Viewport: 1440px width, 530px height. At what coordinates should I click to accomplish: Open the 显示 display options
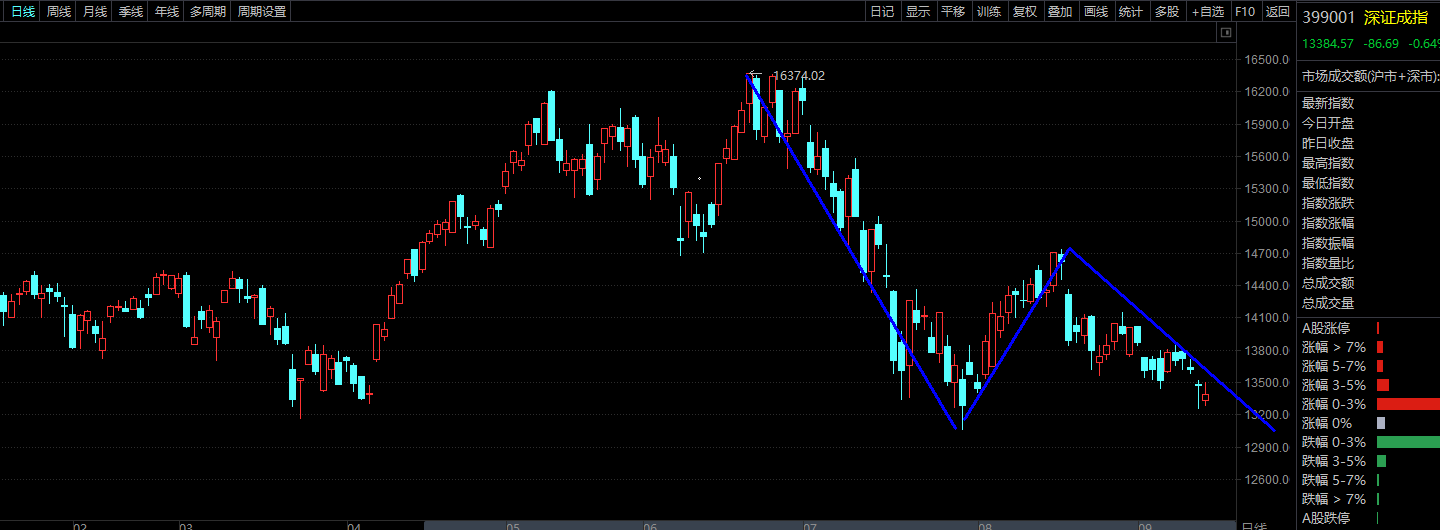tap(917, 12)
